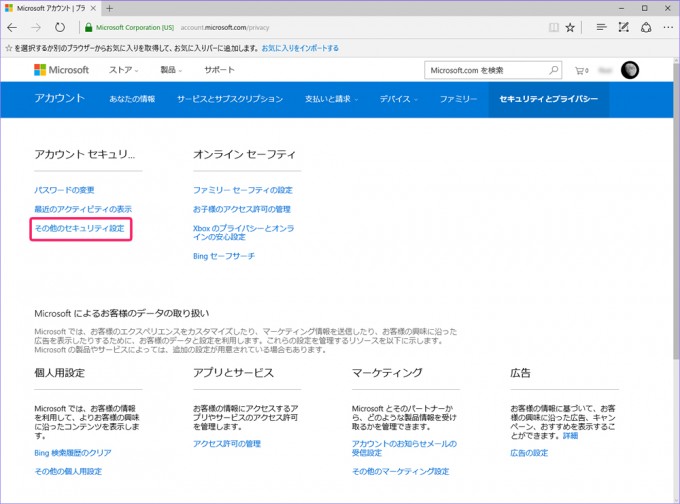
Task: Open パスワードの変更 link
Action: click(x=64, y=190)
